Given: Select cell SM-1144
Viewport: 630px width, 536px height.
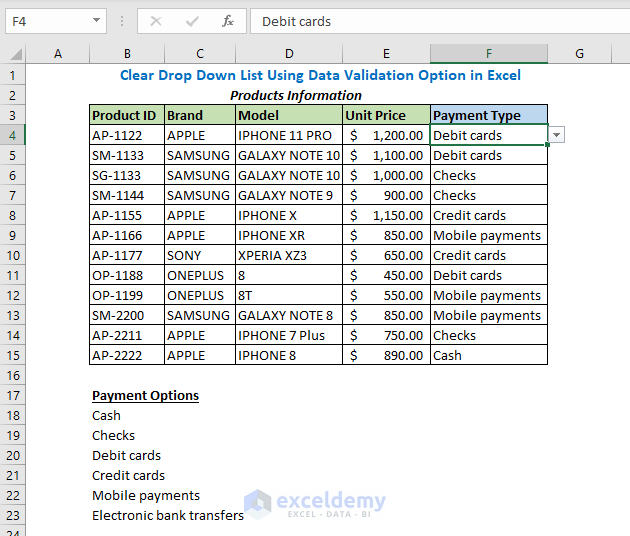Looking at the screenshot, I should [x=127, y=195].
